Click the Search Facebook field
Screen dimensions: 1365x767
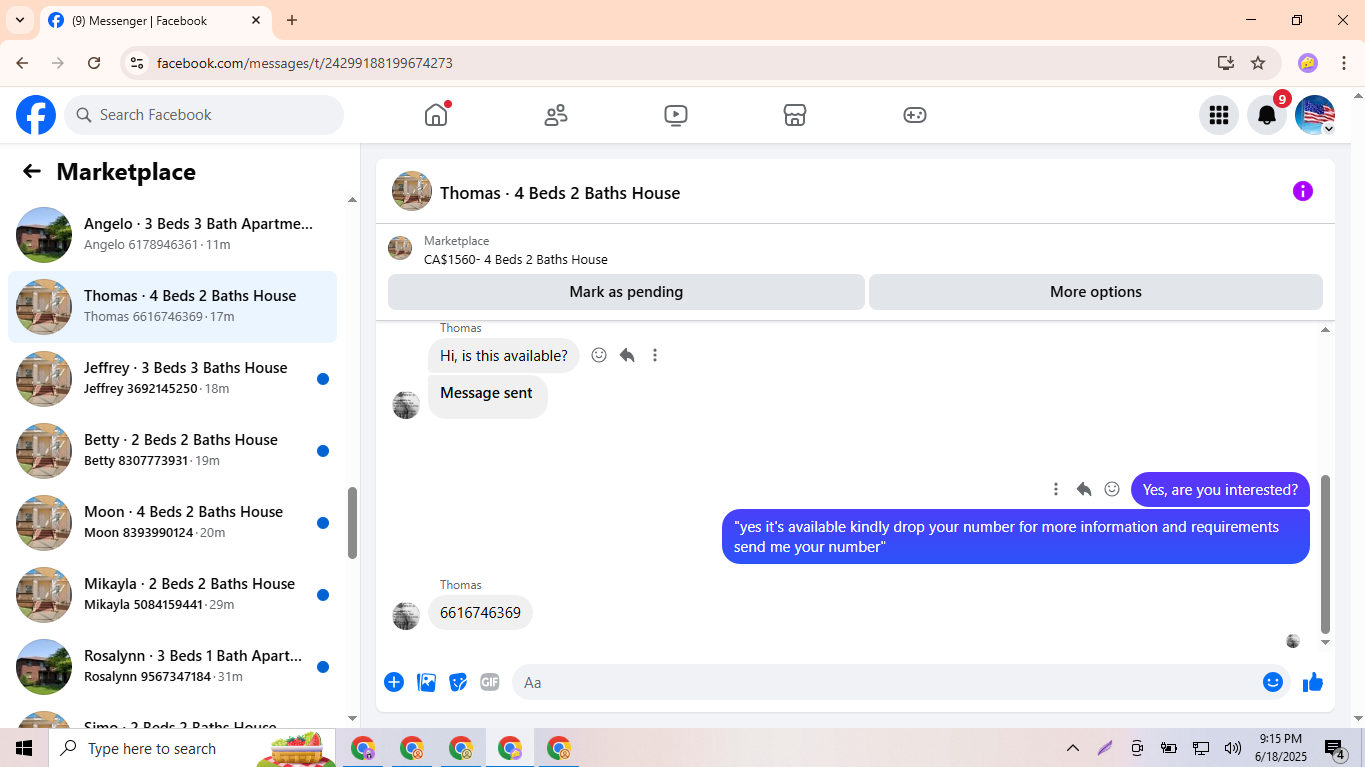204,115
